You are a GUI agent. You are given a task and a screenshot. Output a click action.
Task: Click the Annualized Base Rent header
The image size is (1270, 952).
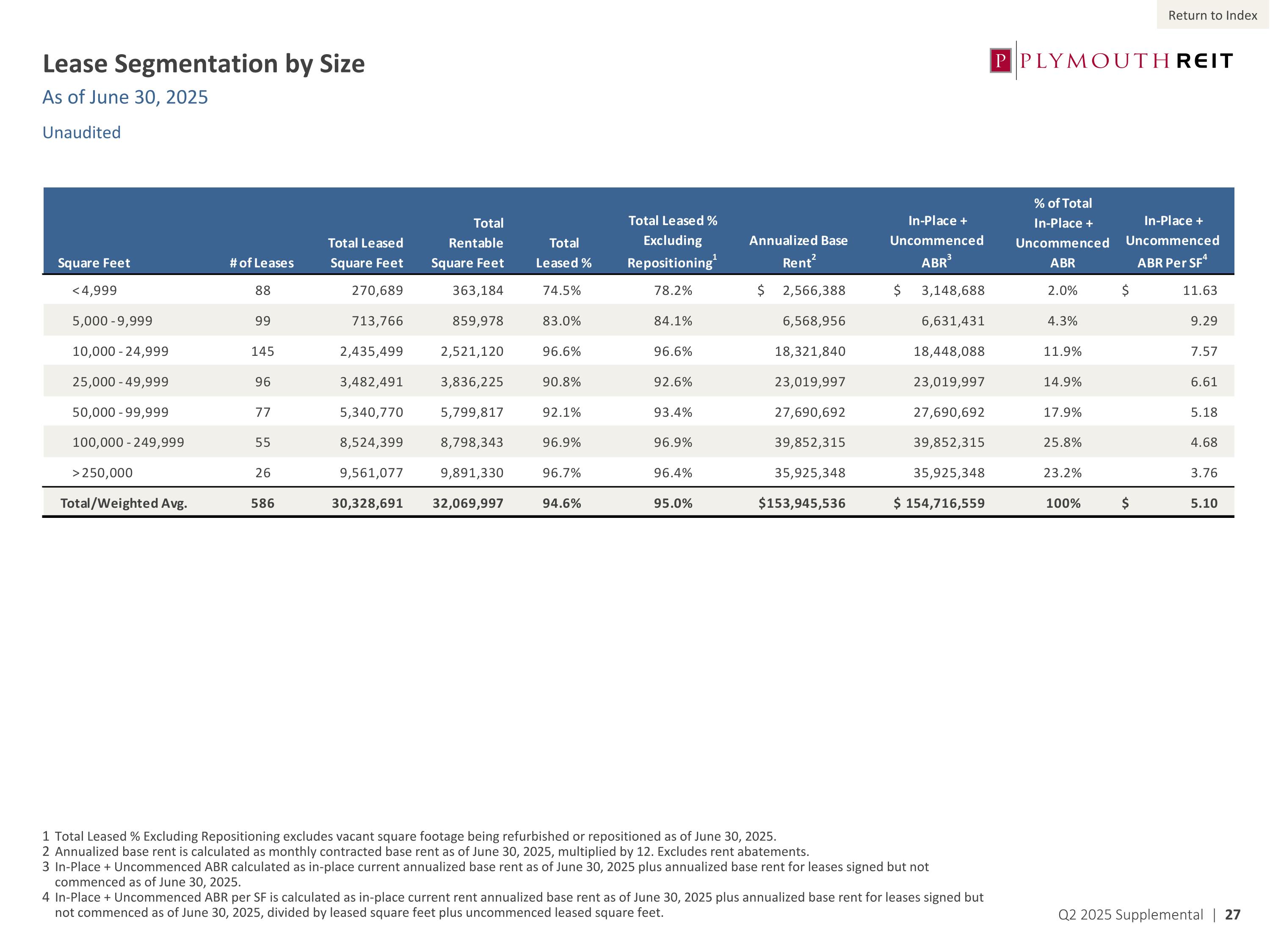pos(798,251)
